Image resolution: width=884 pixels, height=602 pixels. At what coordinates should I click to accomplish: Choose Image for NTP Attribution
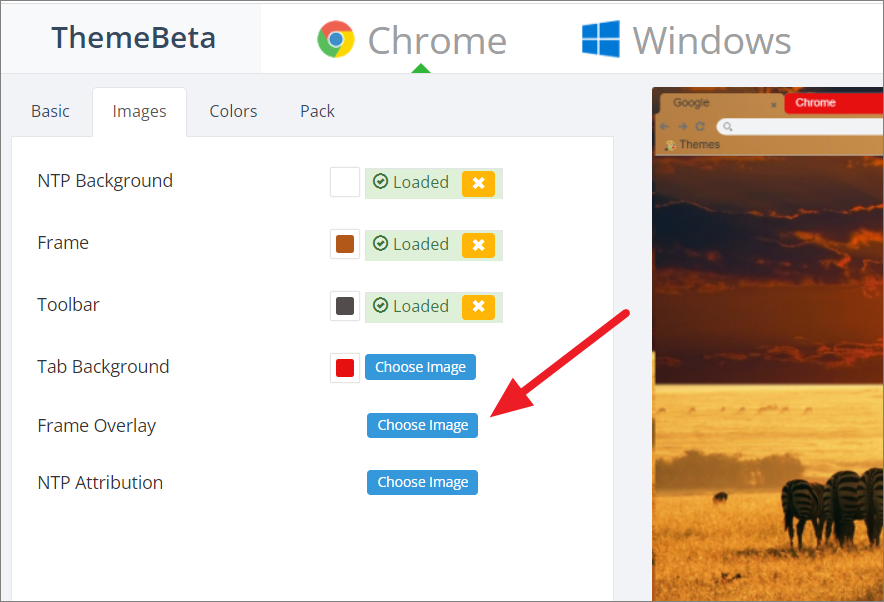422,483
